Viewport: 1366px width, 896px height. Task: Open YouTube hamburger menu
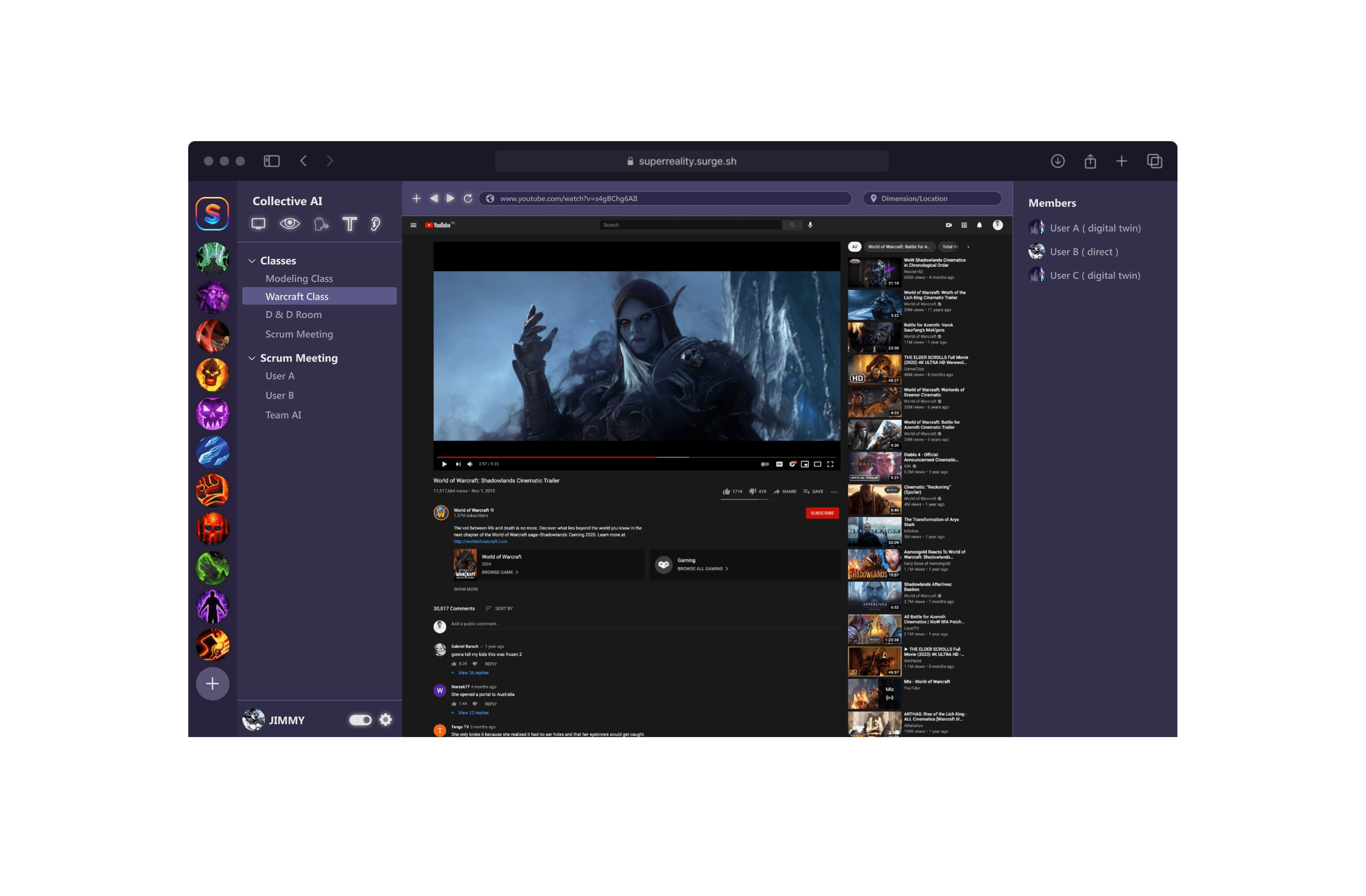point(413,225)
